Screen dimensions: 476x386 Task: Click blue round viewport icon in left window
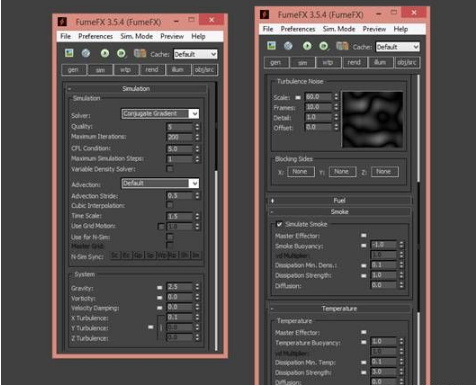pyautogui.click(x=86, y=53)
